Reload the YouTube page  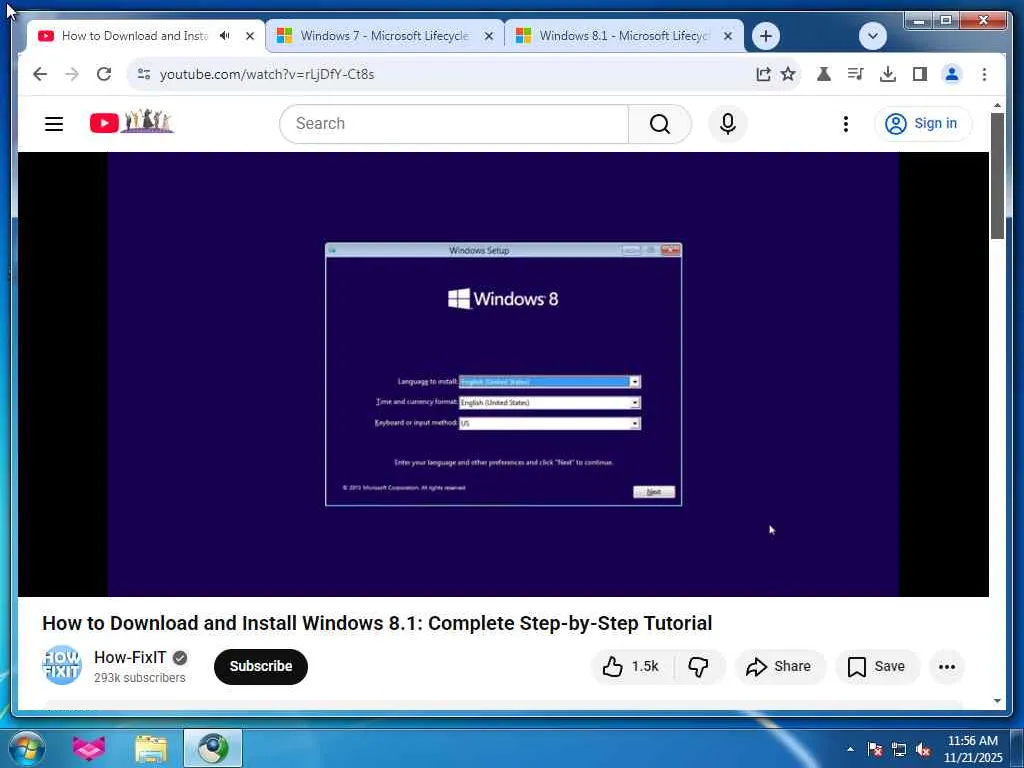(104, 74)
